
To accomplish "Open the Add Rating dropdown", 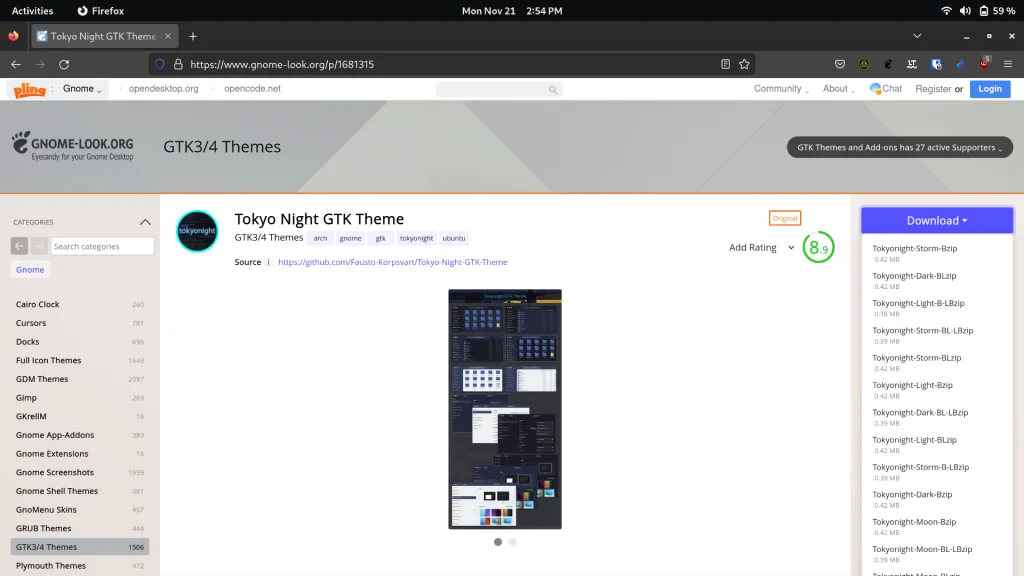I will (761, 248).
